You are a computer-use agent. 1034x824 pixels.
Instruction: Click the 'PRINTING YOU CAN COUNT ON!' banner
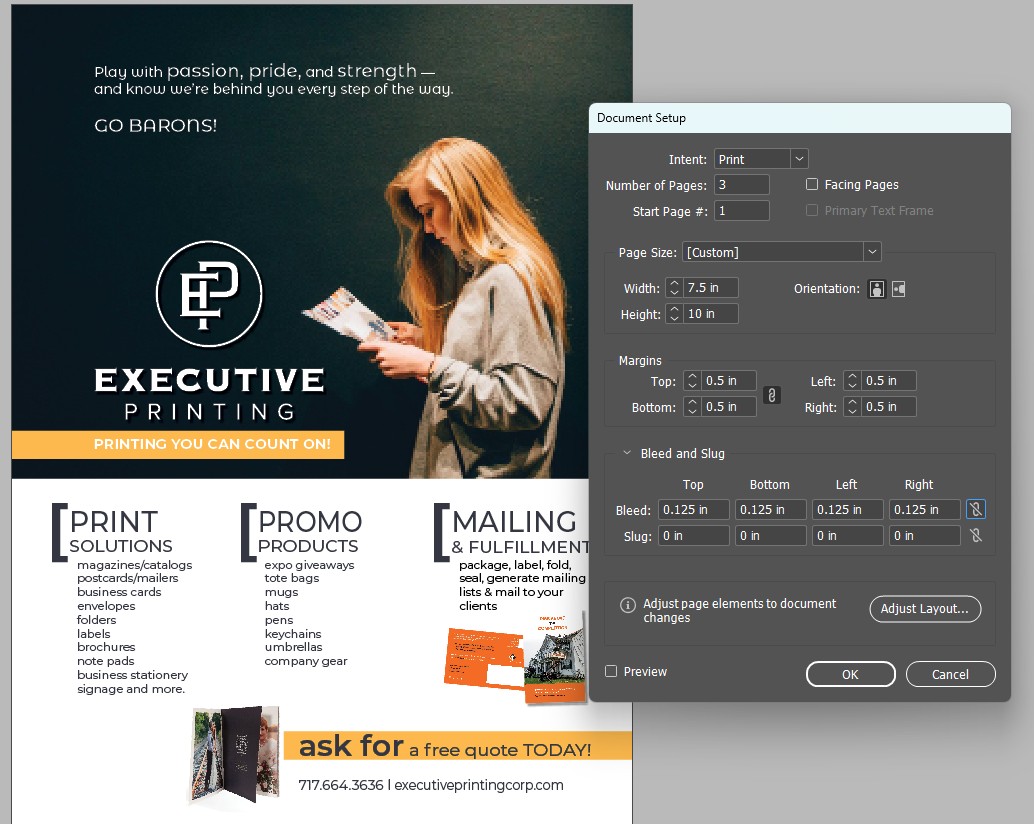178,444
